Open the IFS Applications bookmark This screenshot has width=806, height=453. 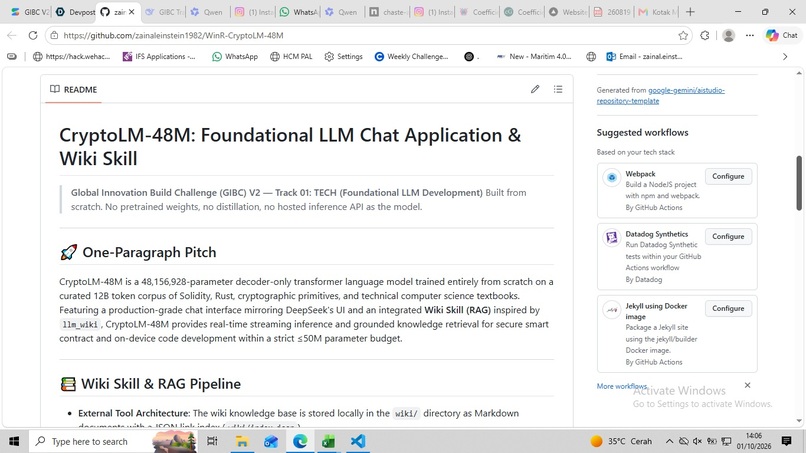click(159, 57)
